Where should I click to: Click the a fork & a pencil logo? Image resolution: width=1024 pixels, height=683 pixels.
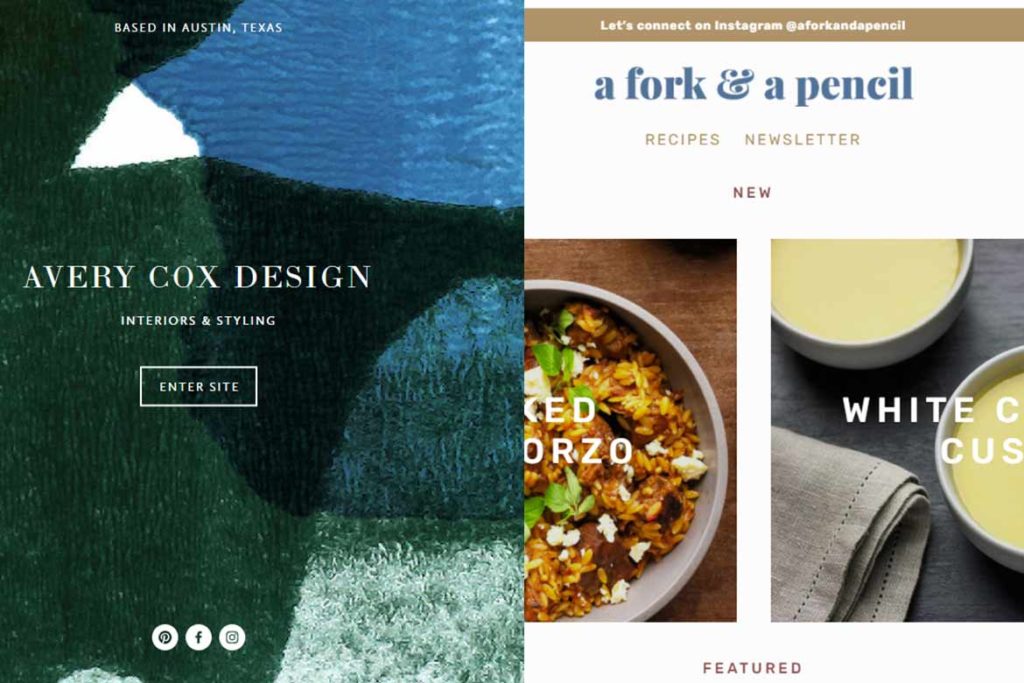[753, 85]
